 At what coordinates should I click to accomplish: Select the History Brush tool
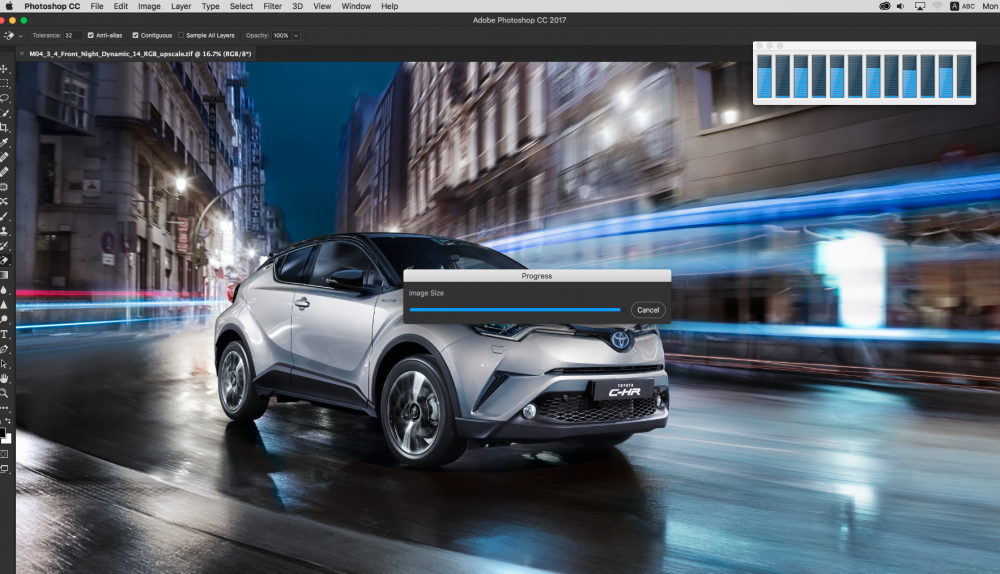[x=4, y=246]
